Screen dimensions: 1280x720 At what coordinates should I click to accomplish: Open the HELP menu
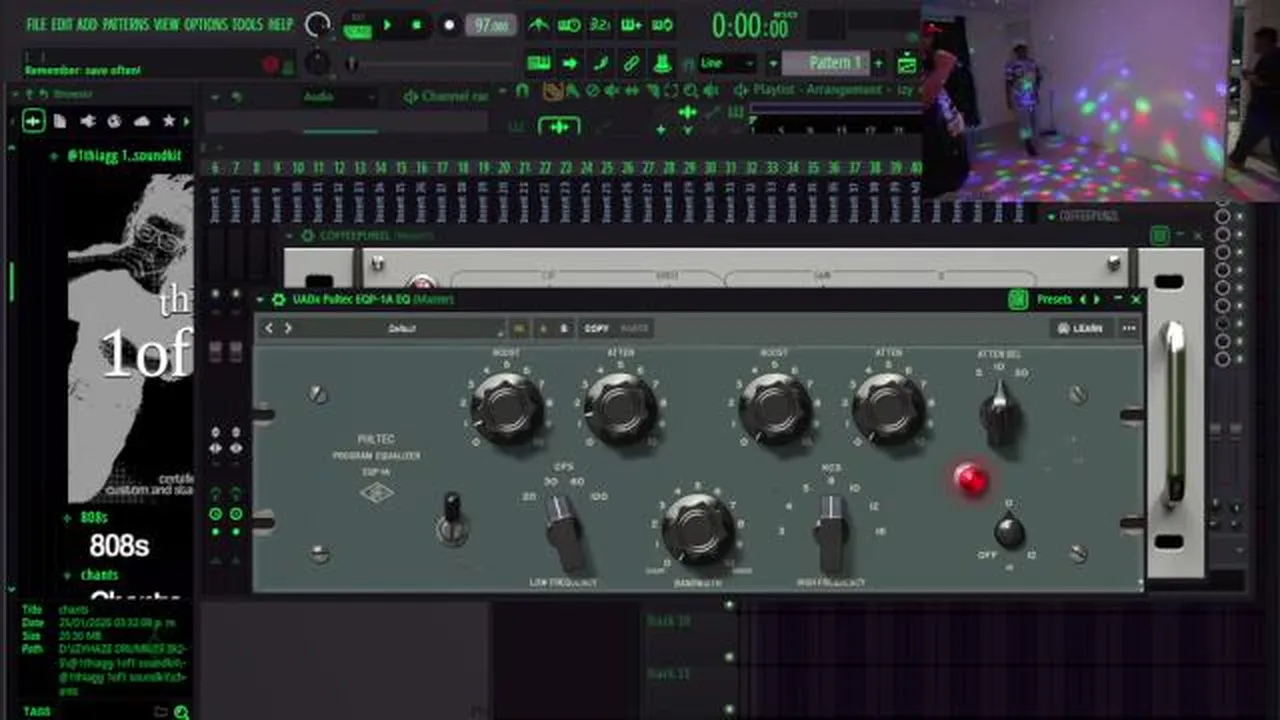coord(280,24)
